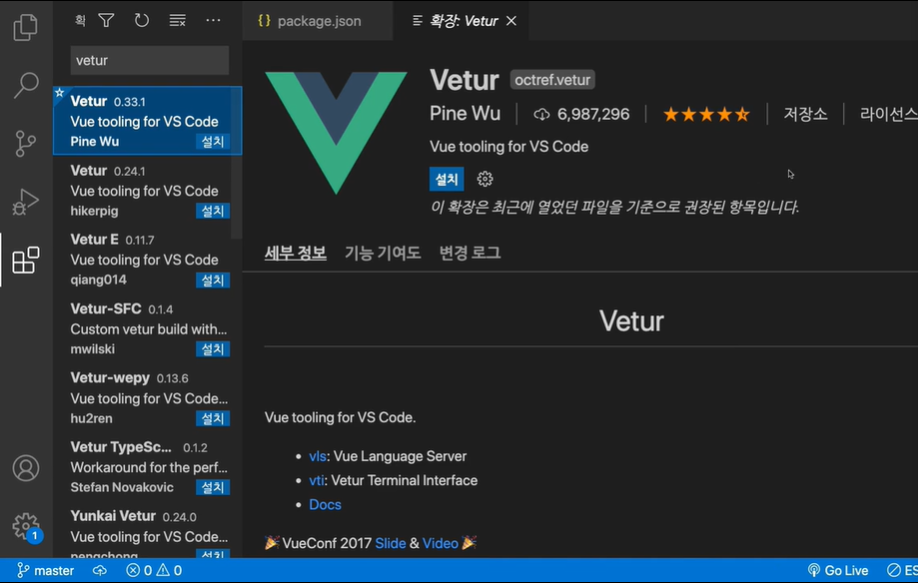
Task: Click the large Vetur logo image
Action: point(335,132)
